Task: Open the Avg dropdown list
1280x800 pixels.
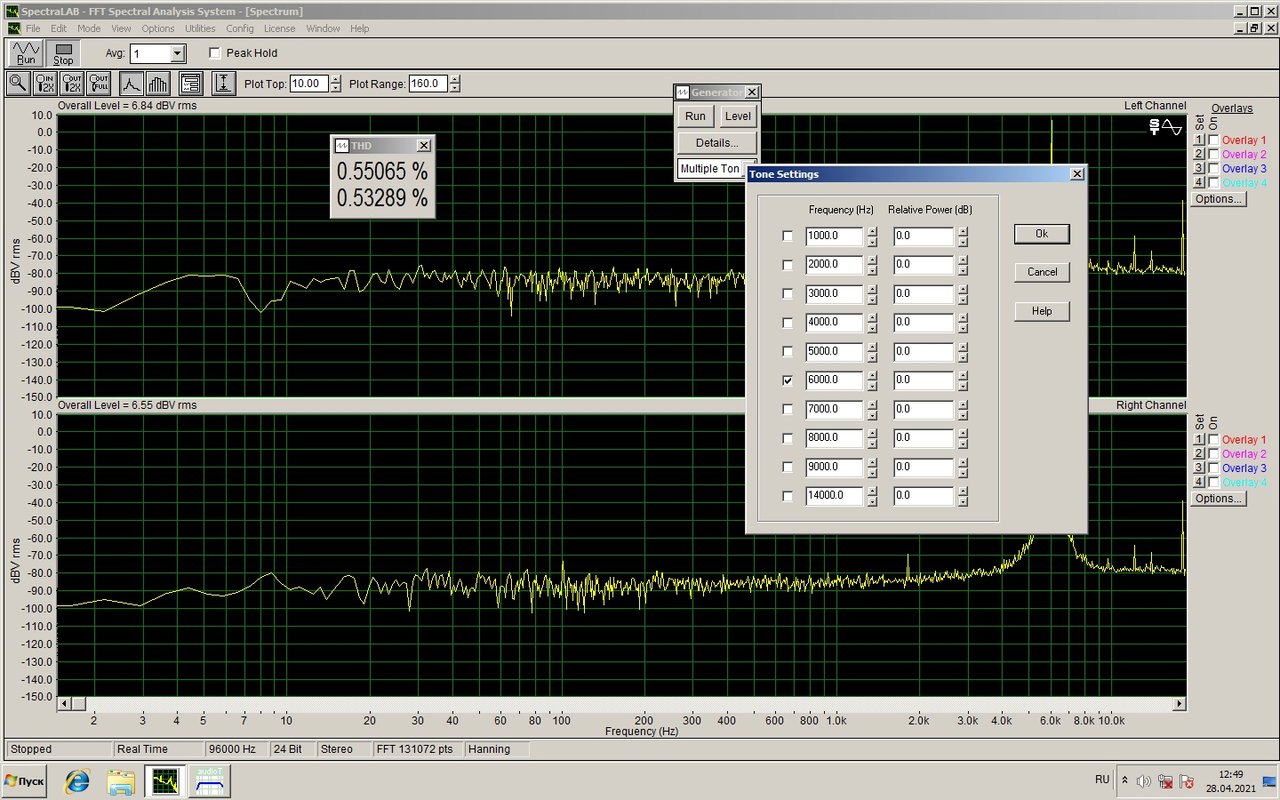Action: coord(178,54)
